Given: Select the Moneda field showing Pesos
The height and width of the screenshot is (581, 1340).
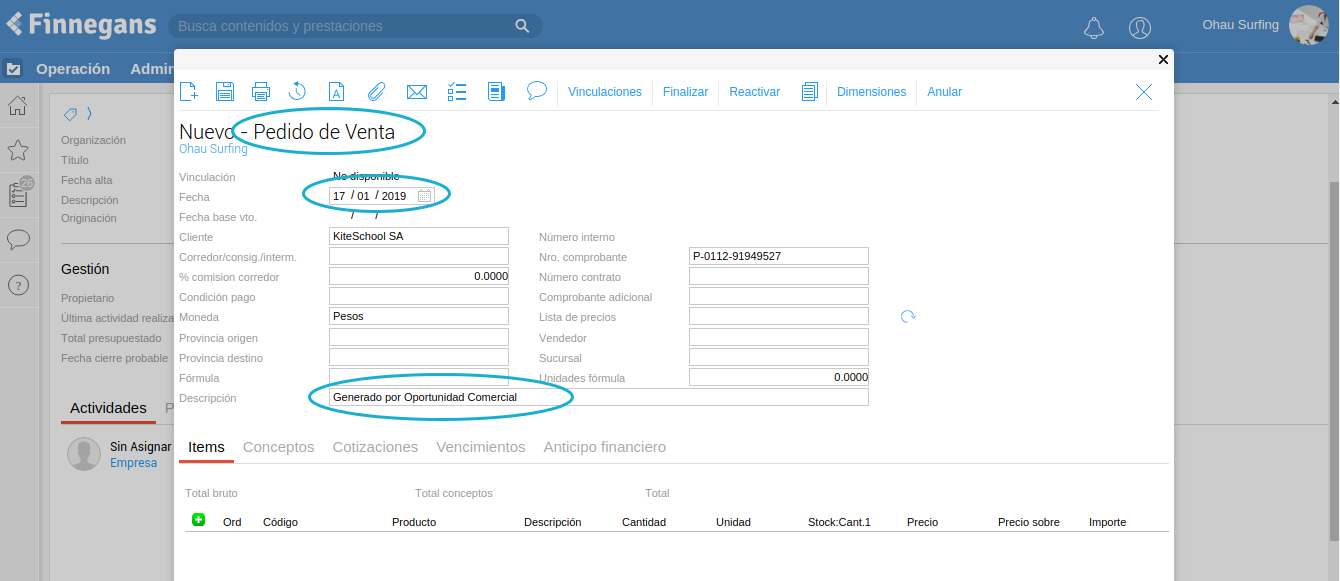Looking at the screenshot, I should pyautogui.click(x=418, y=316).
